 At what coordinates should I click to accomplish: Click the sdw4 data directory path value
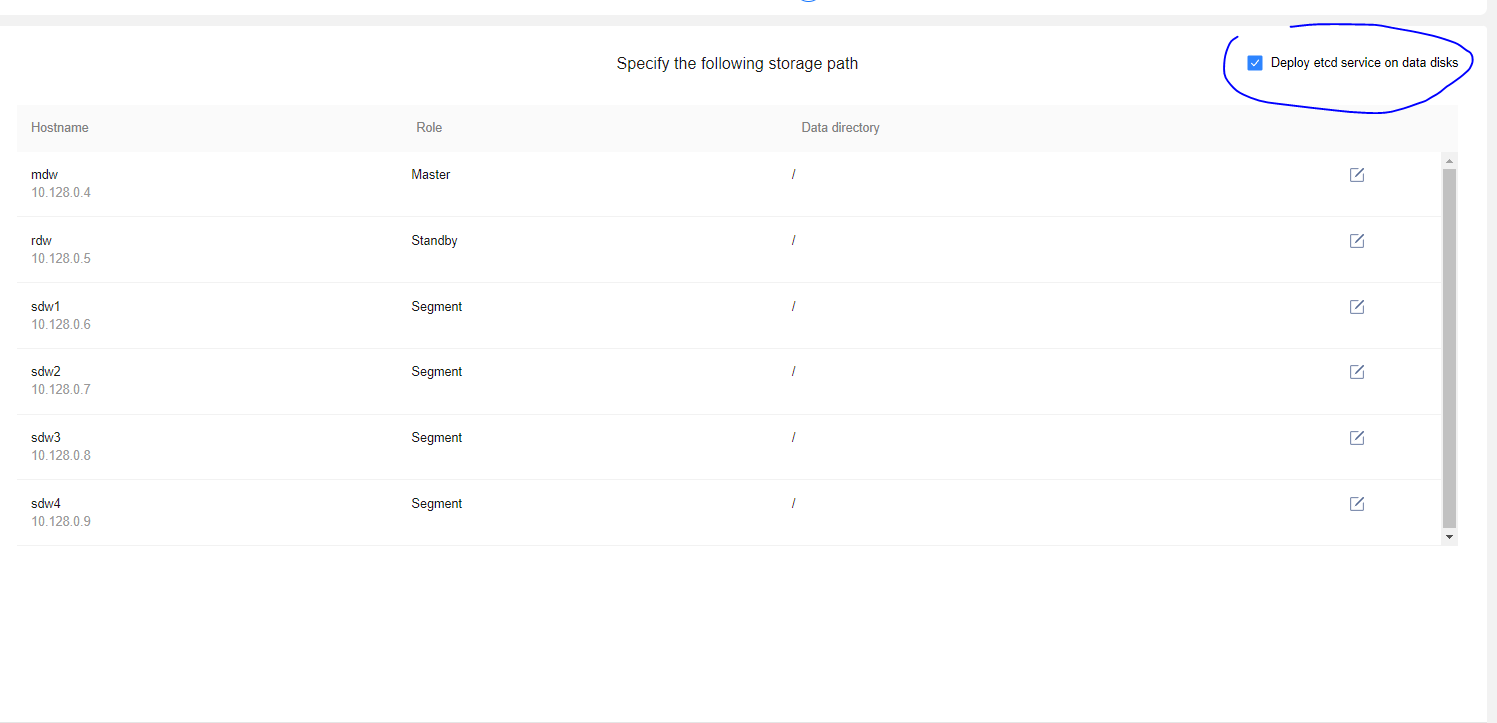pyautogui.click(x=793, y=504)
